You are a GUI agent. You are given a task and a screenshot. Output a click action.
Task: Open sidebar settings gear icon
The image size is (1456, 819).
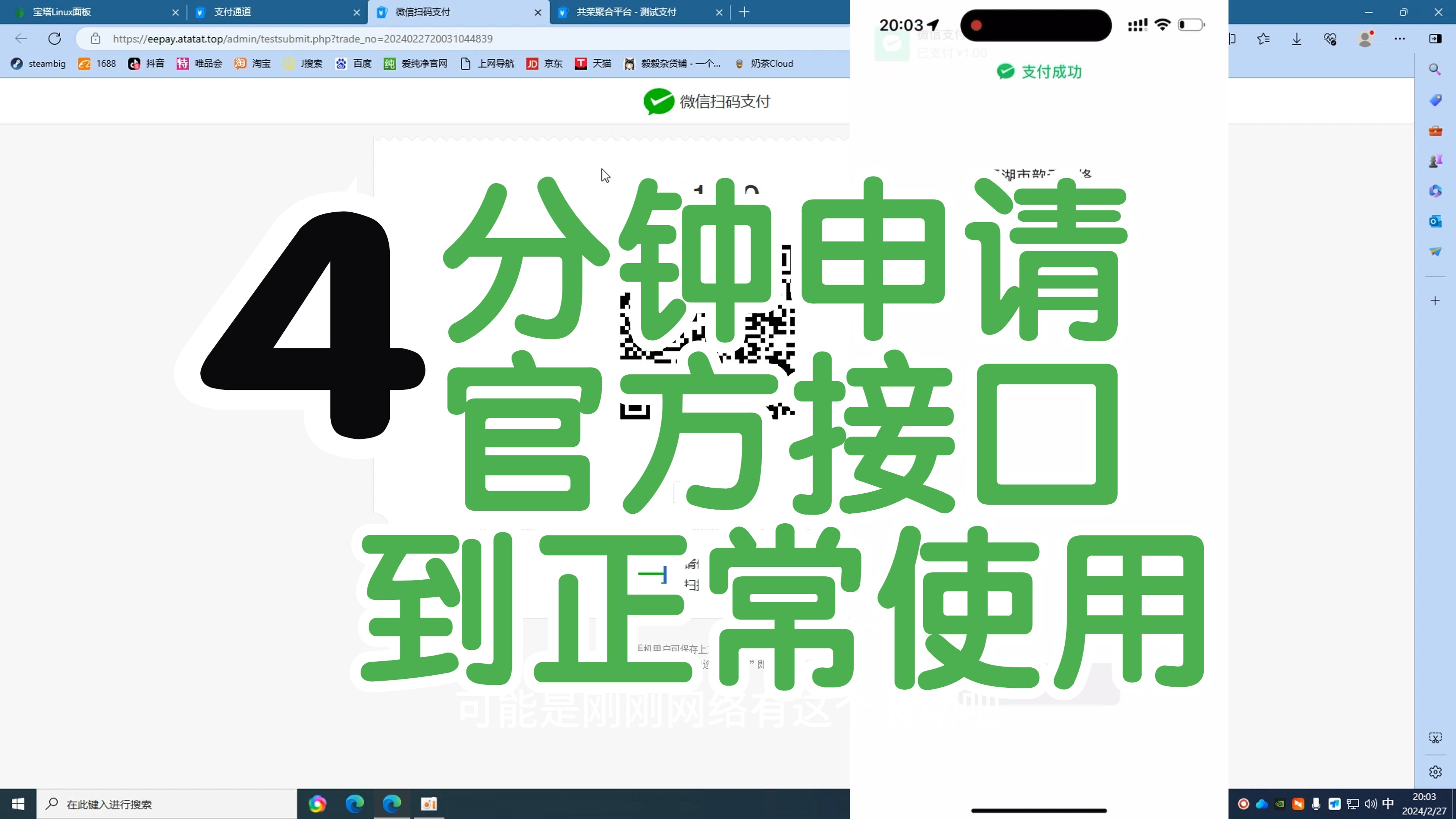(1435, 772)
